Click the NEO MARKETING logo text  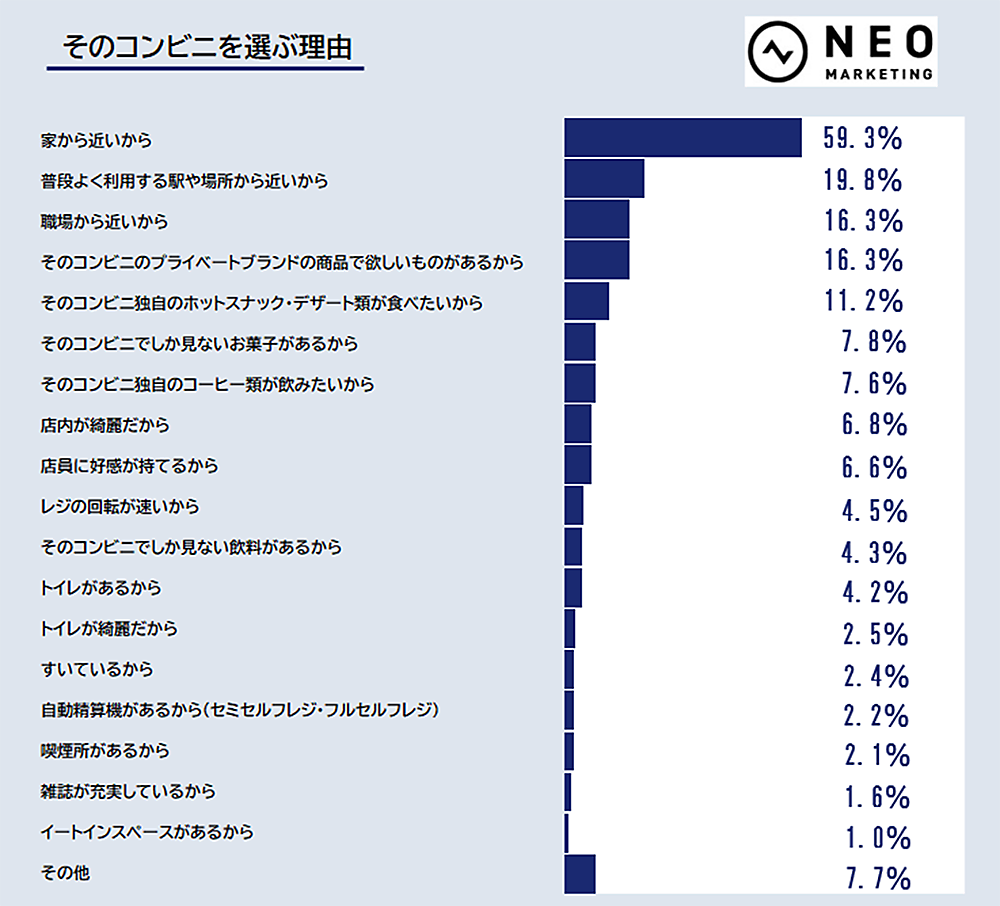click(x=879, y=52)
